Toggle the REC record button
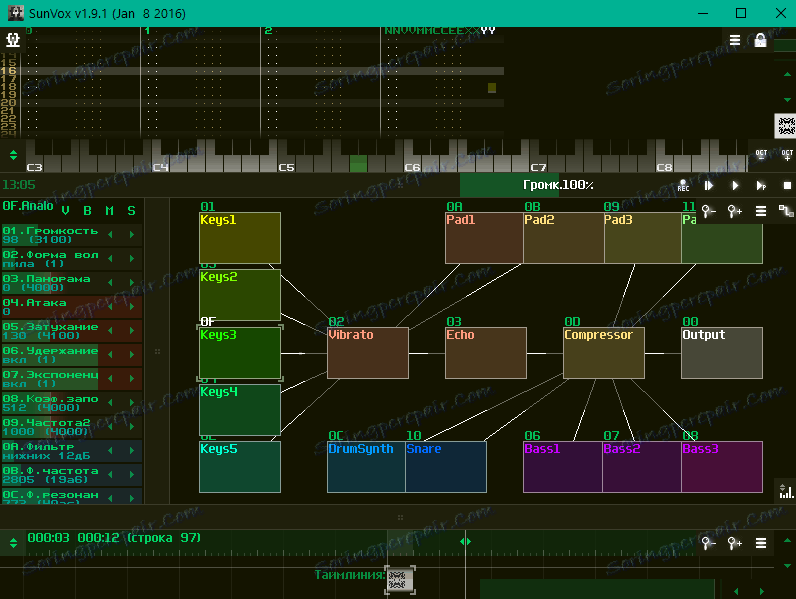This screenshot has width=796, height=599. (683, 185)
